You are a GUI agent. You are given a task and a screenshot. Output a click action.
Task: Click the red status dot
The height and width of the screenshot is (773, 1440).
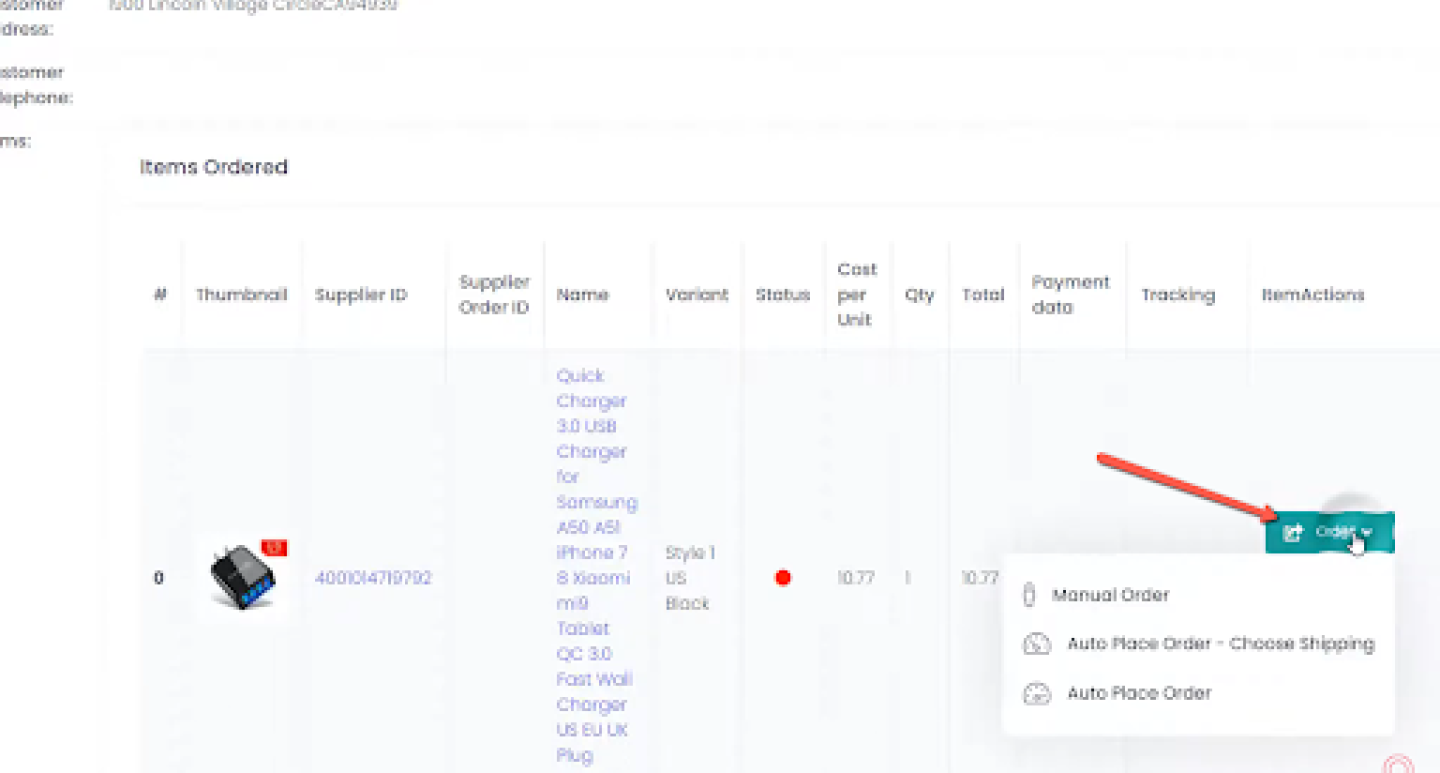pyautogui.click(x=783, y=578)
